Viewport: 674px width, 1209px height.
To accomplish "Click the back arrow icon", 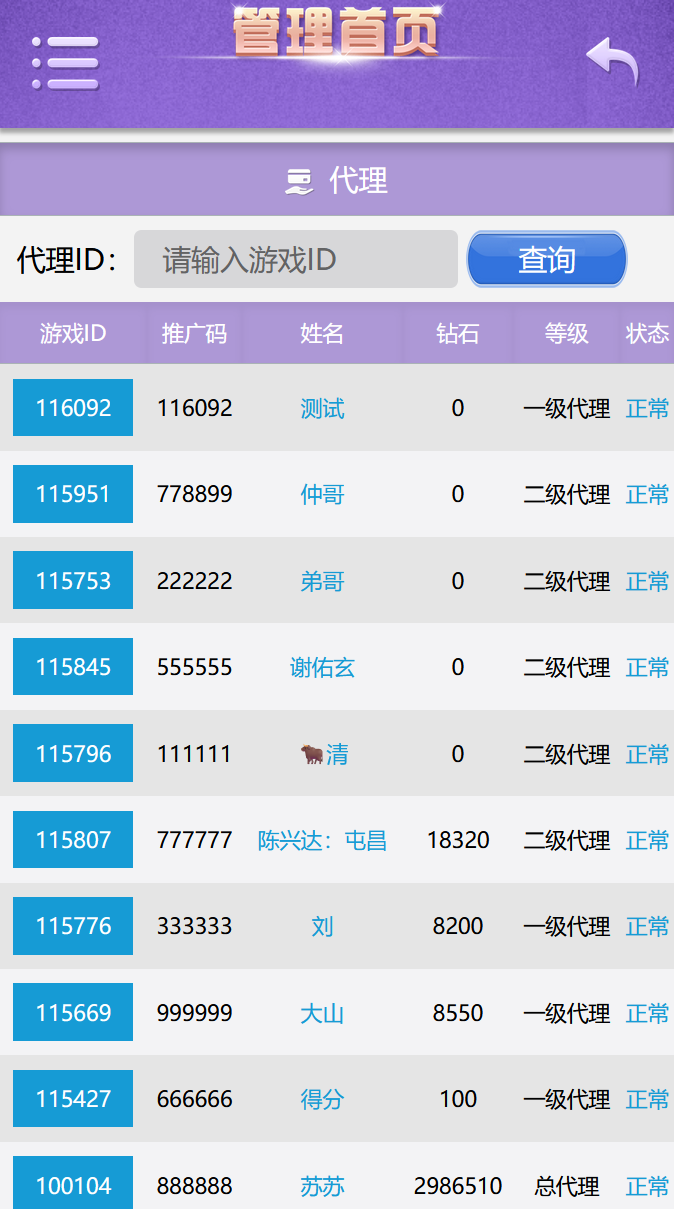I will (x=612, y=61).
